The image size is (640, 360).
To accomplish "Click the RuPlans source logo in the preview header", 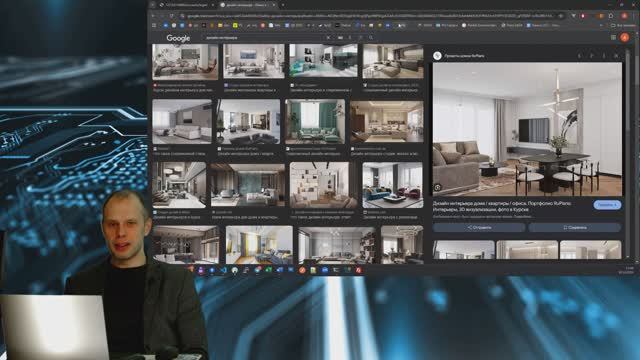I will click(x=437, y=56).
